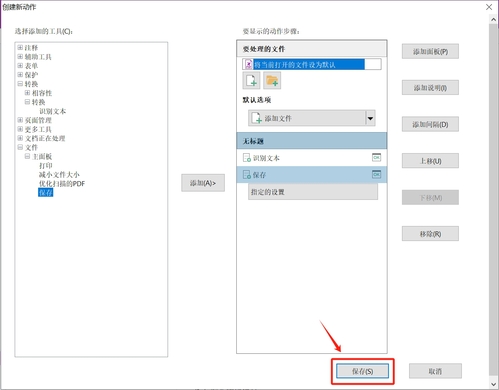Select 减小文件大小 in the tool tree

tap(59, 175)
